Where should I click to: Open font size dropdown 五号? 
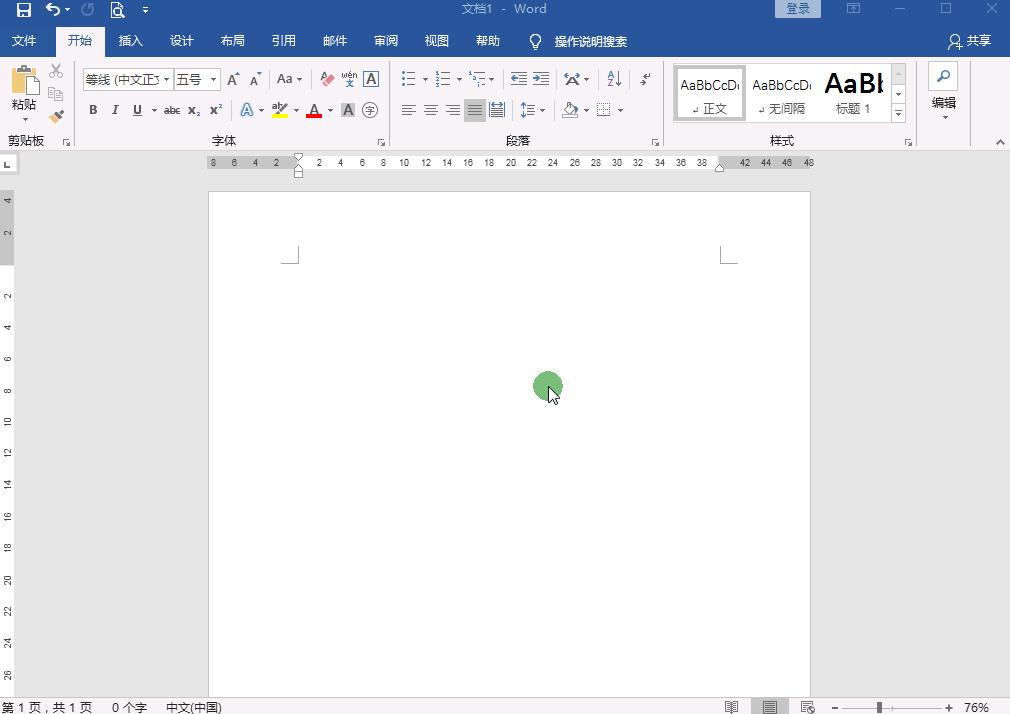click(x=213, y=80)
